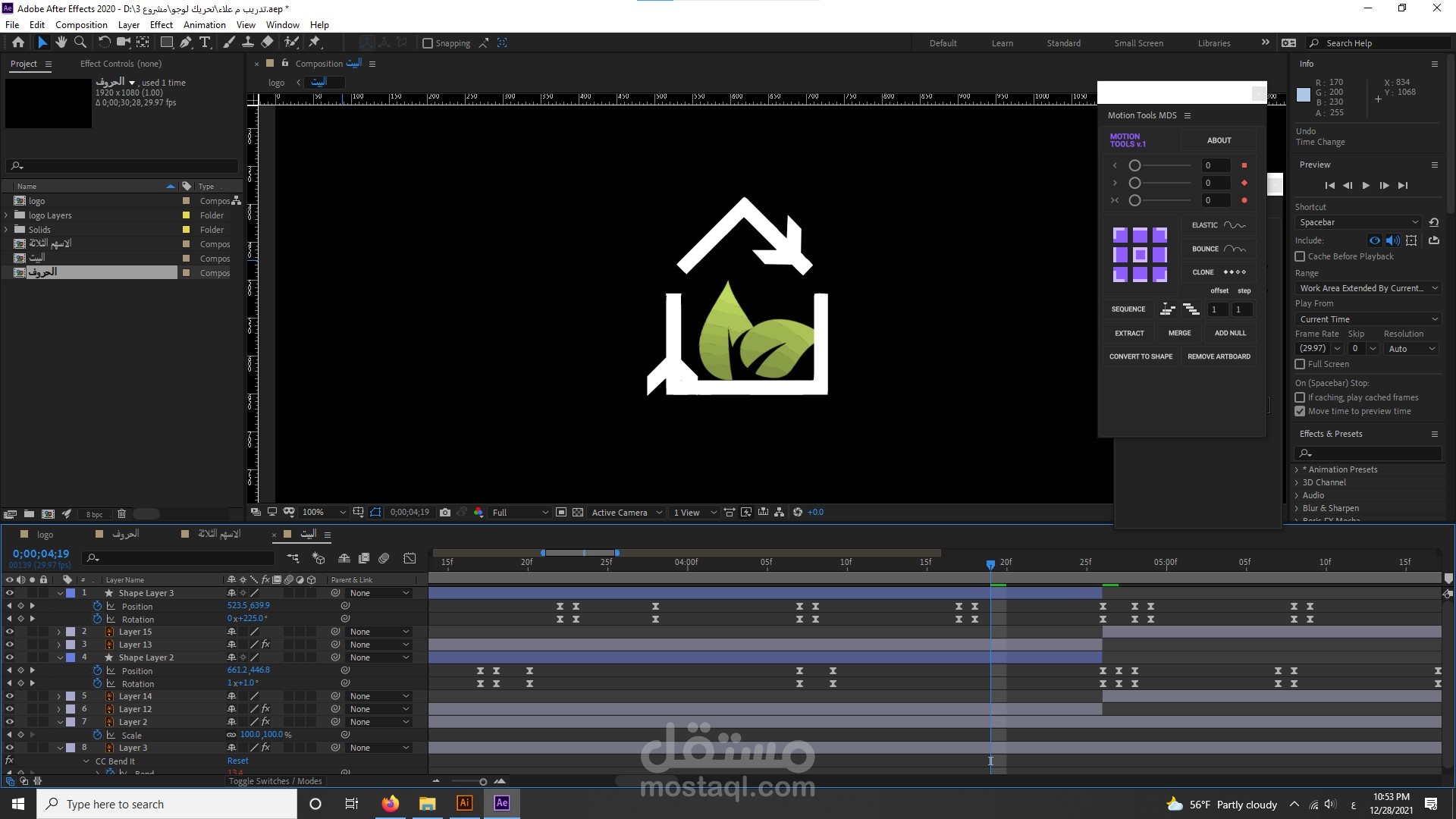Expand the logo Layers folder

coord(7,215)
